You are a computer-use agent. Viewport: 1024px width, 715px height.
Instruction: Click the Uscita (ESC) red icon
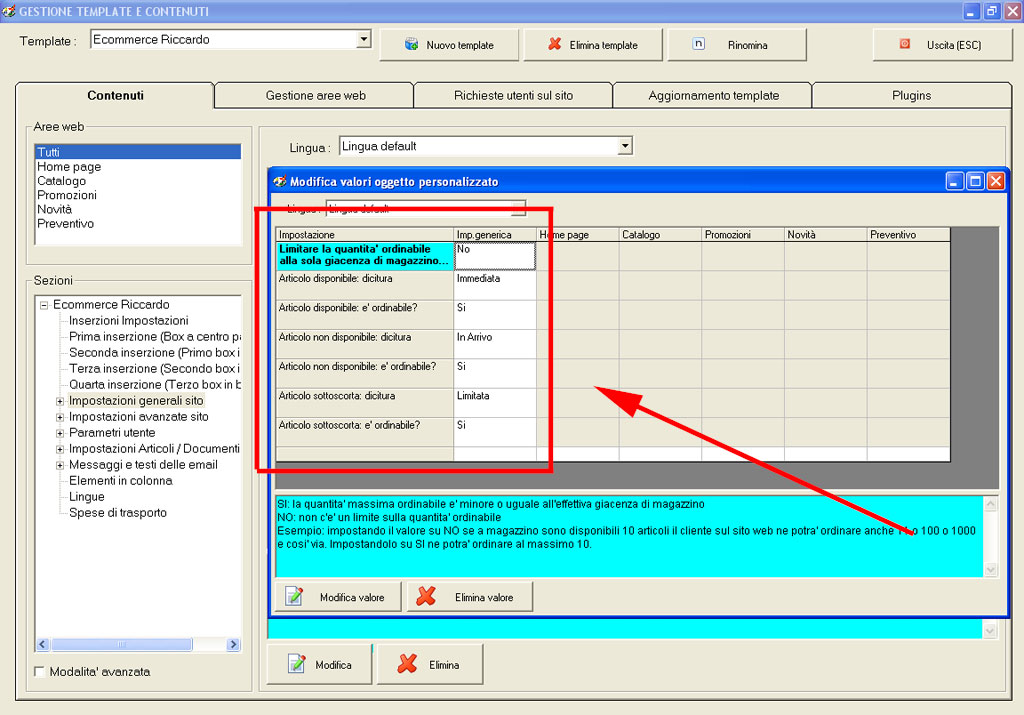[904, 44]
